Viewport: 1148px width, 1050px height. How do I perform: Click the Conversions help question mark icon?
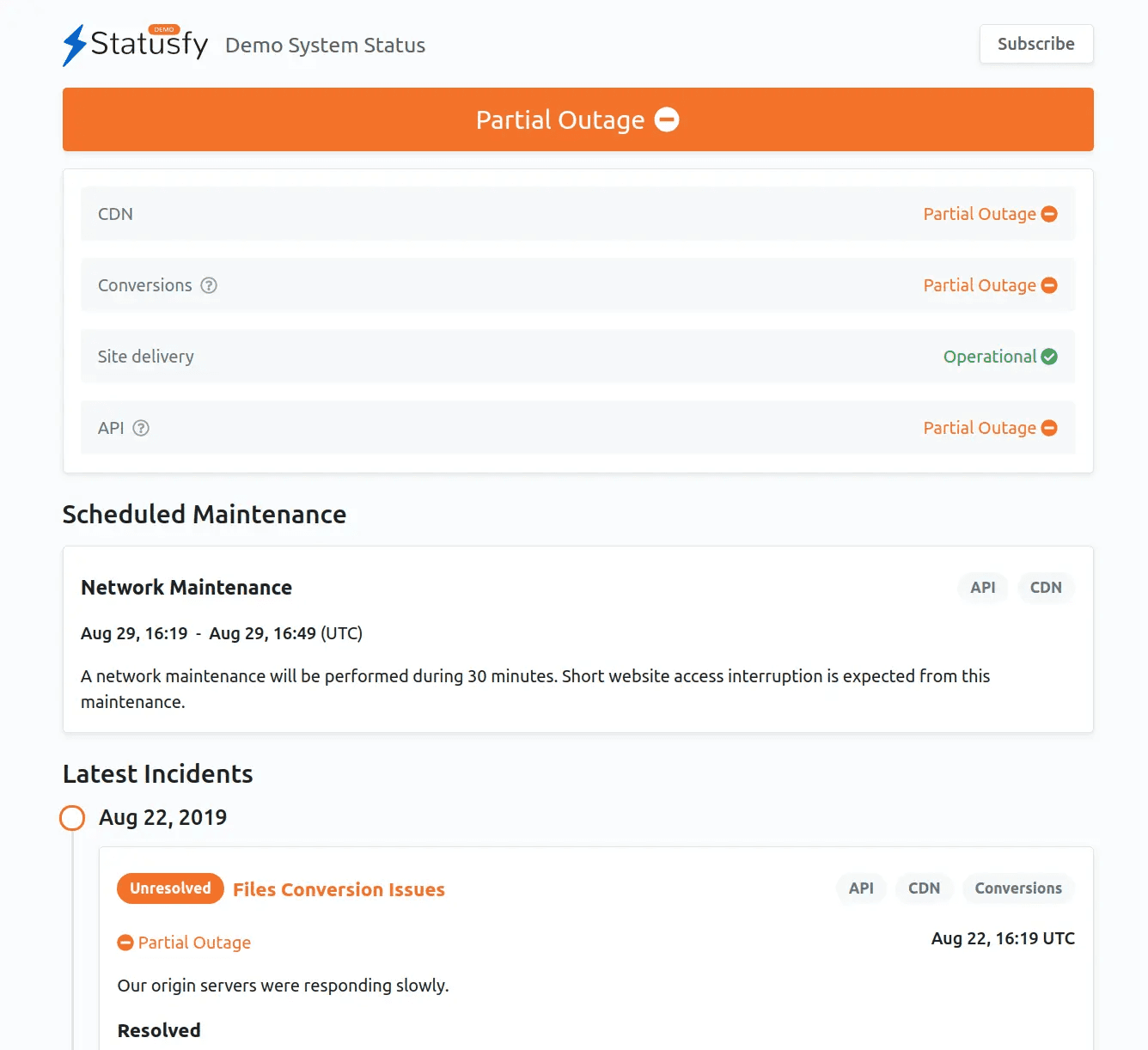[209, 285]
